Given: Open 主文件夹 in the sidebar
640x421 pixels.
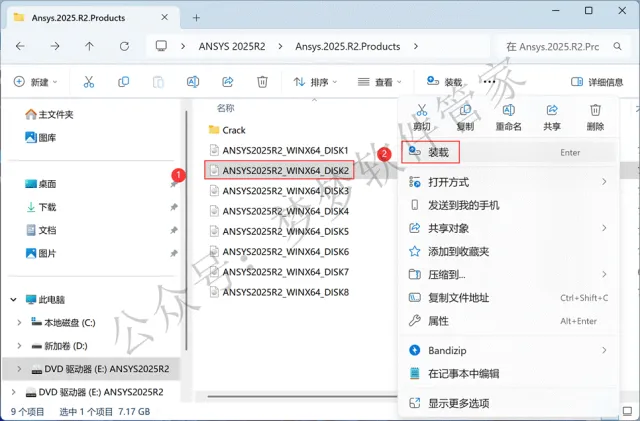Looking at the screenshot, I should [x=49, y=114].
